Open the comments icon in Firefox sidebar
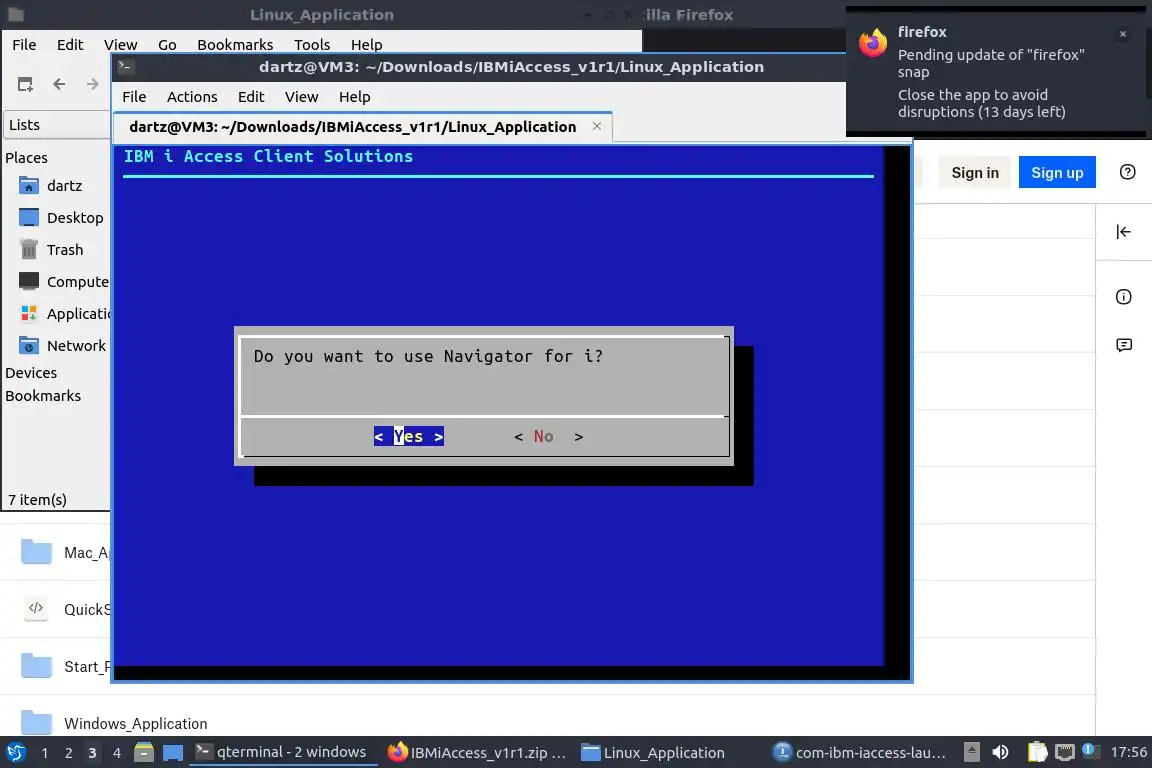This screenshot has height=768, width=1152. pyautogui.click(x=1123, y=345)
